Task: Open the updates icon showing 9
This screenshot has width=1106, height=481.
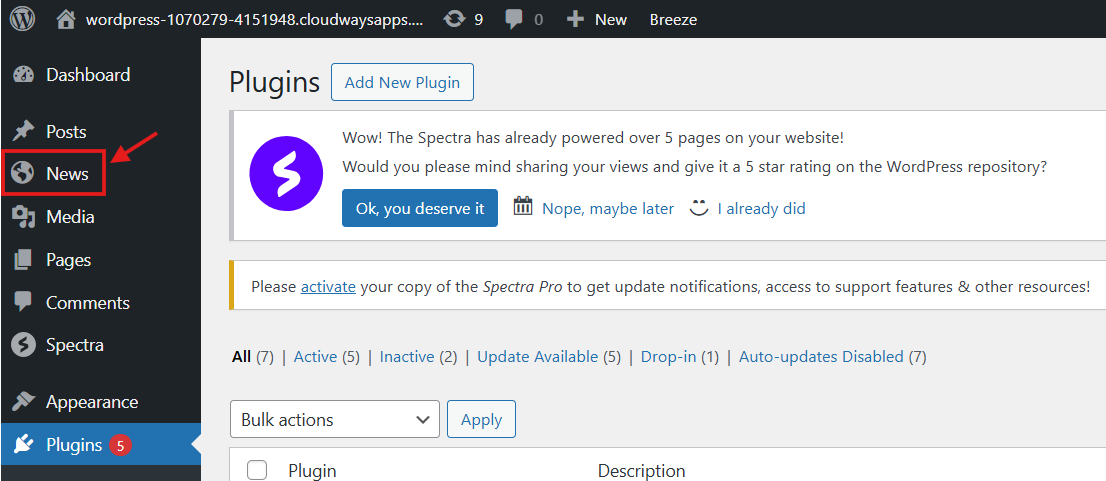Action: coord(454,20)
